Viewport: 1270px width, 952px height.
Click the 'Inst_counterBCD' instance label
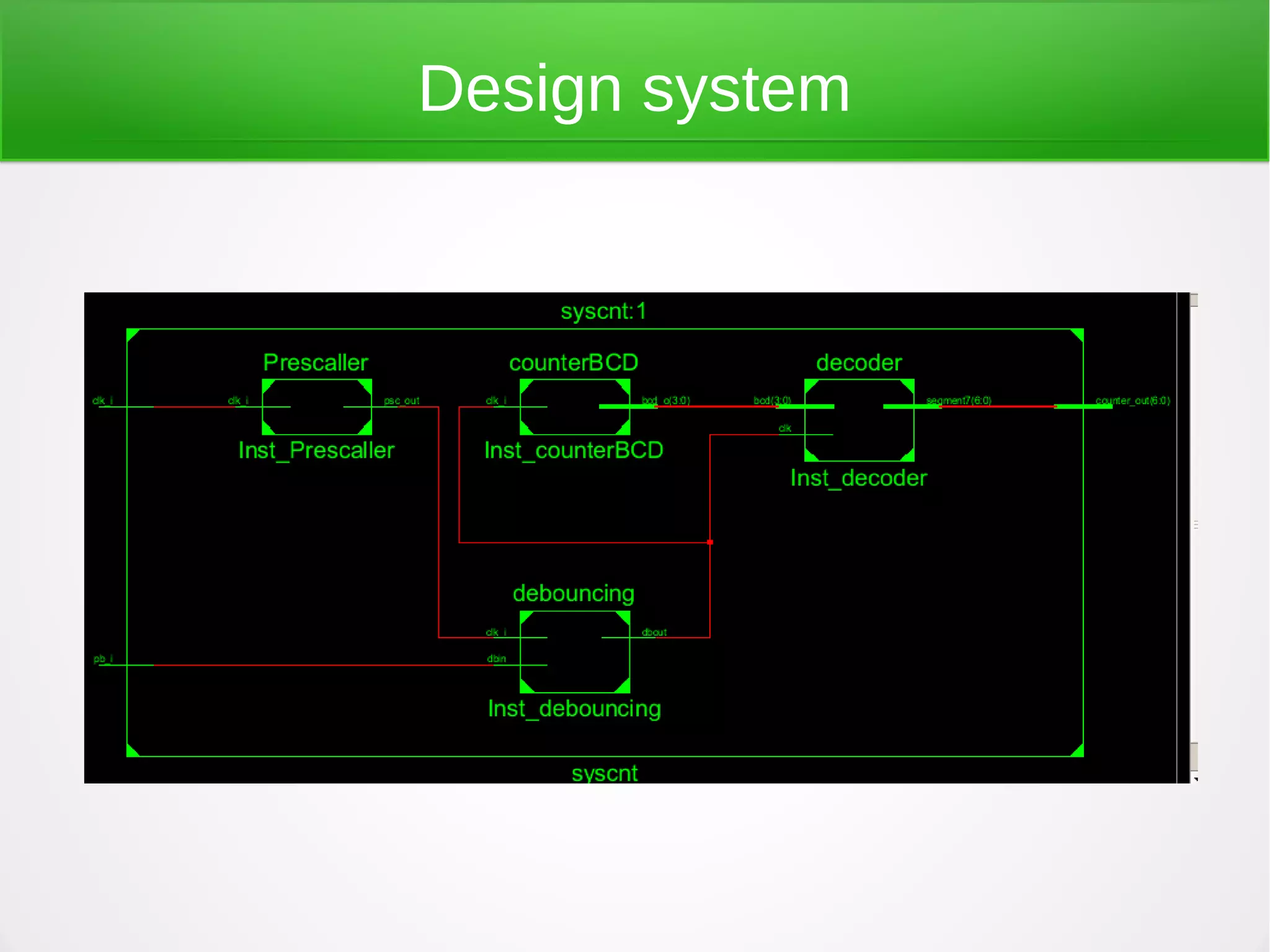[x=574, y=451]
